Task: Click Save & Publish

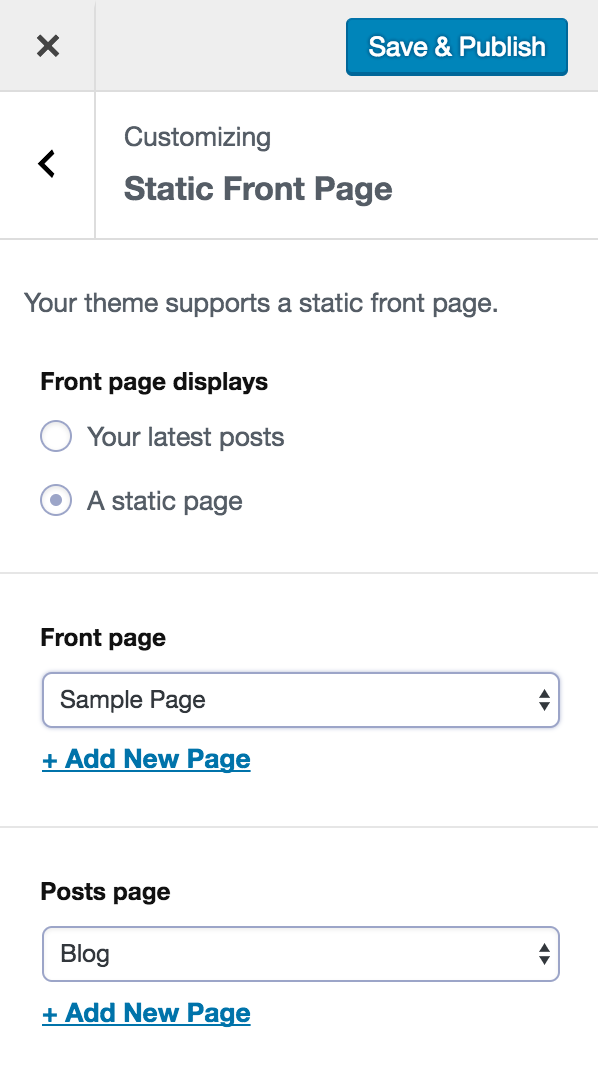Action: [456, 46]
